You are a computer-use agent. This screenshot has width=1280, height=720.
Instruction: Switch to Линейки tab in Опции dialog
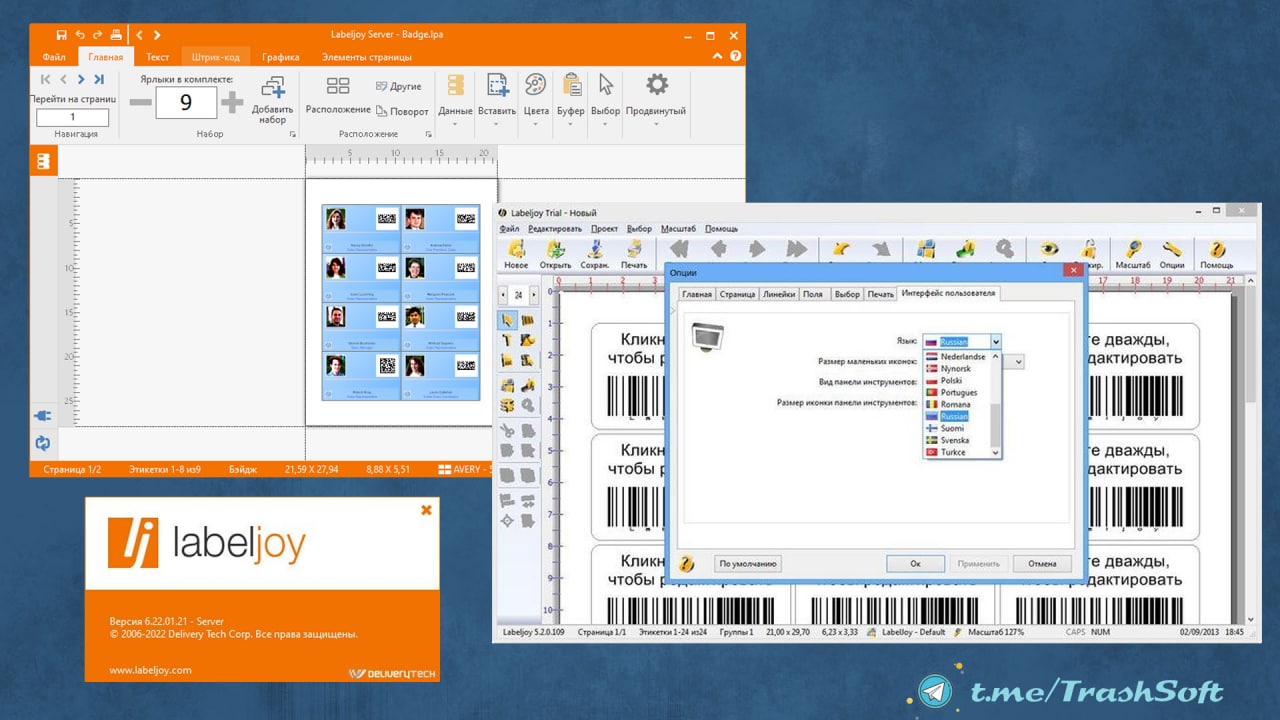[x=779, y=294]
